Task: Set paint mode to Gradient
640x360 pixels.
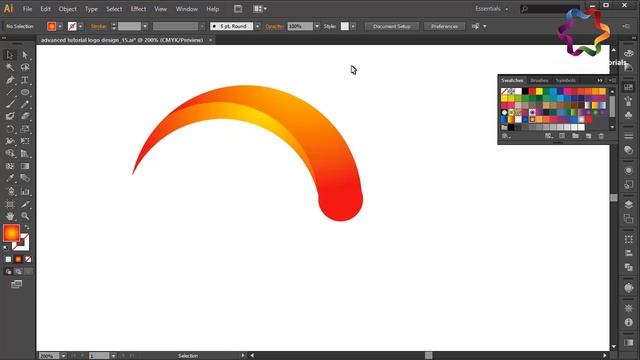Action: tap(18, 259)
